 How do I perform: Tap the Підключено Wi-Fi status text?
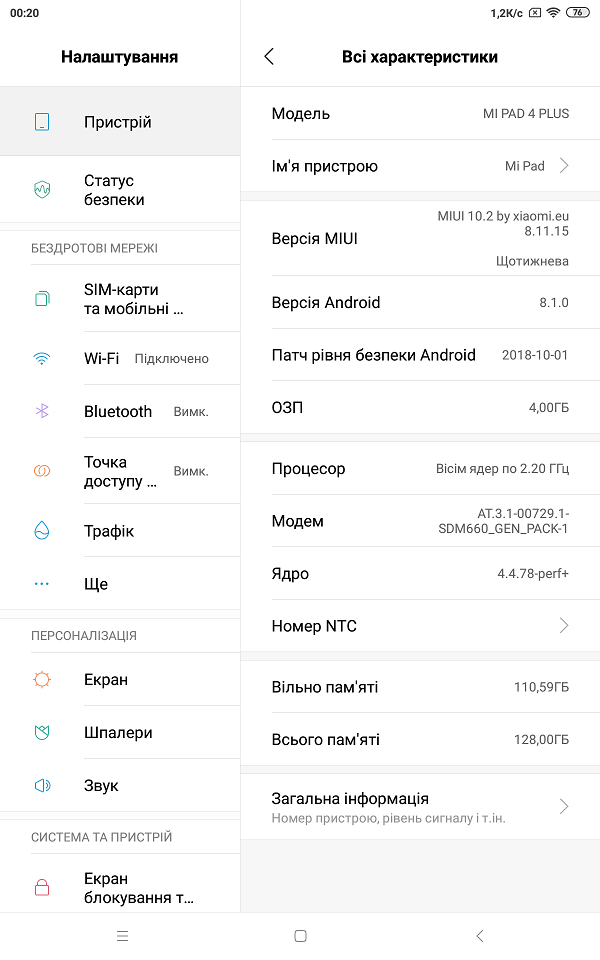(x=171, y=359)
